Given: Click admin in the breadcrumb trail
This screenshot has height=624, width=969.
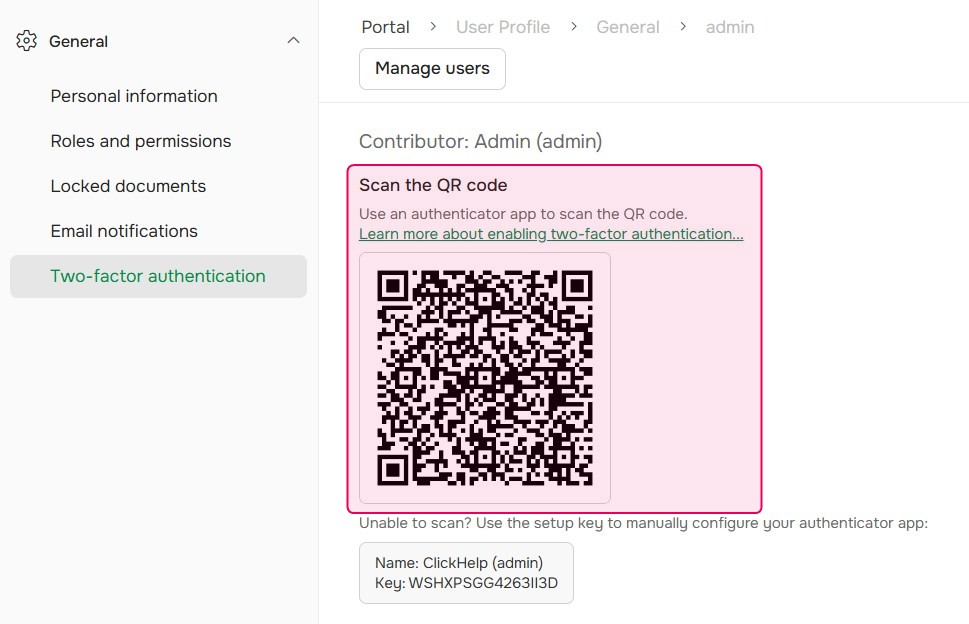Looking at the screenshot, I should pyautogui.click(x=730, y=27).
